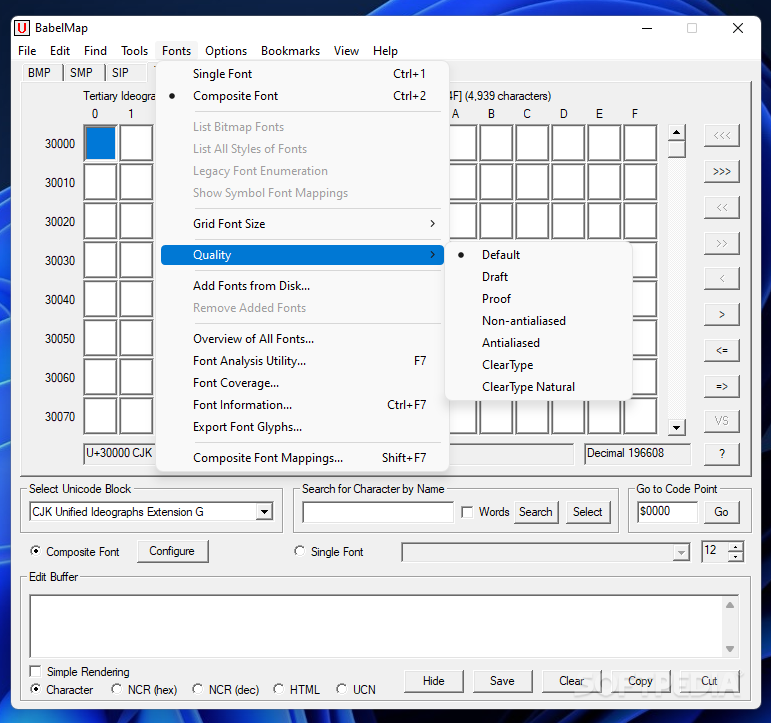771x723 pixels.
Task: Set quality to ClearType
Action: tap(538, 365)
